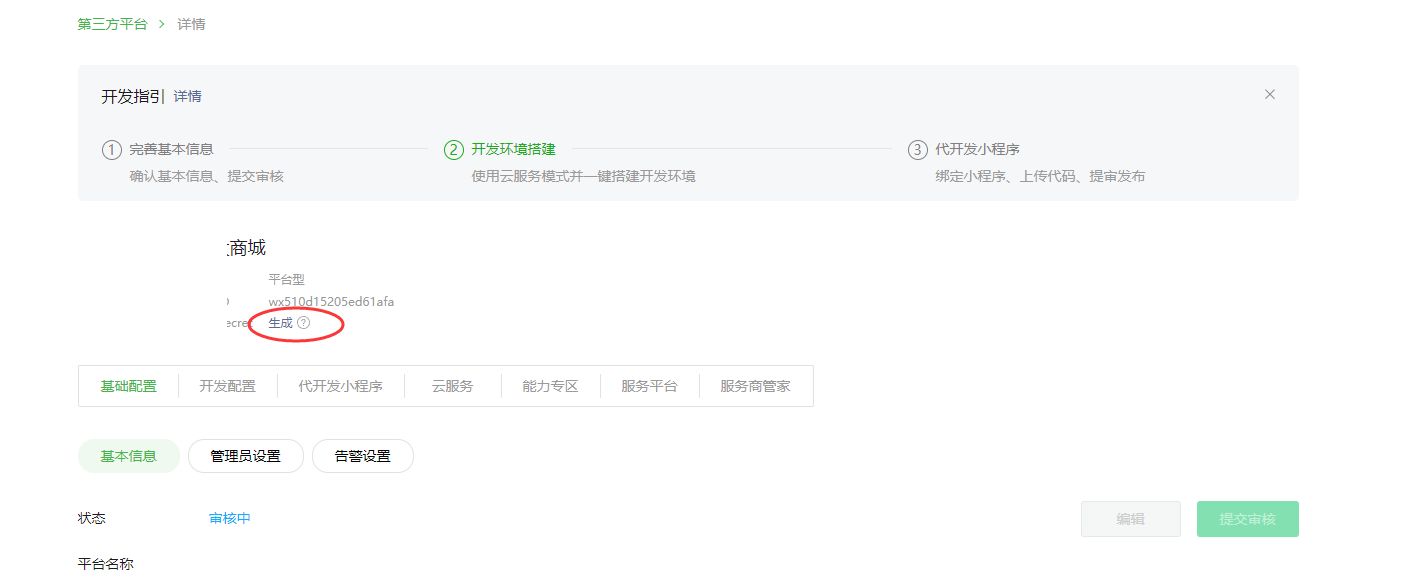Close the development guide panel
Viewport: 1421px width, 578px height.
pos(1269,95)
